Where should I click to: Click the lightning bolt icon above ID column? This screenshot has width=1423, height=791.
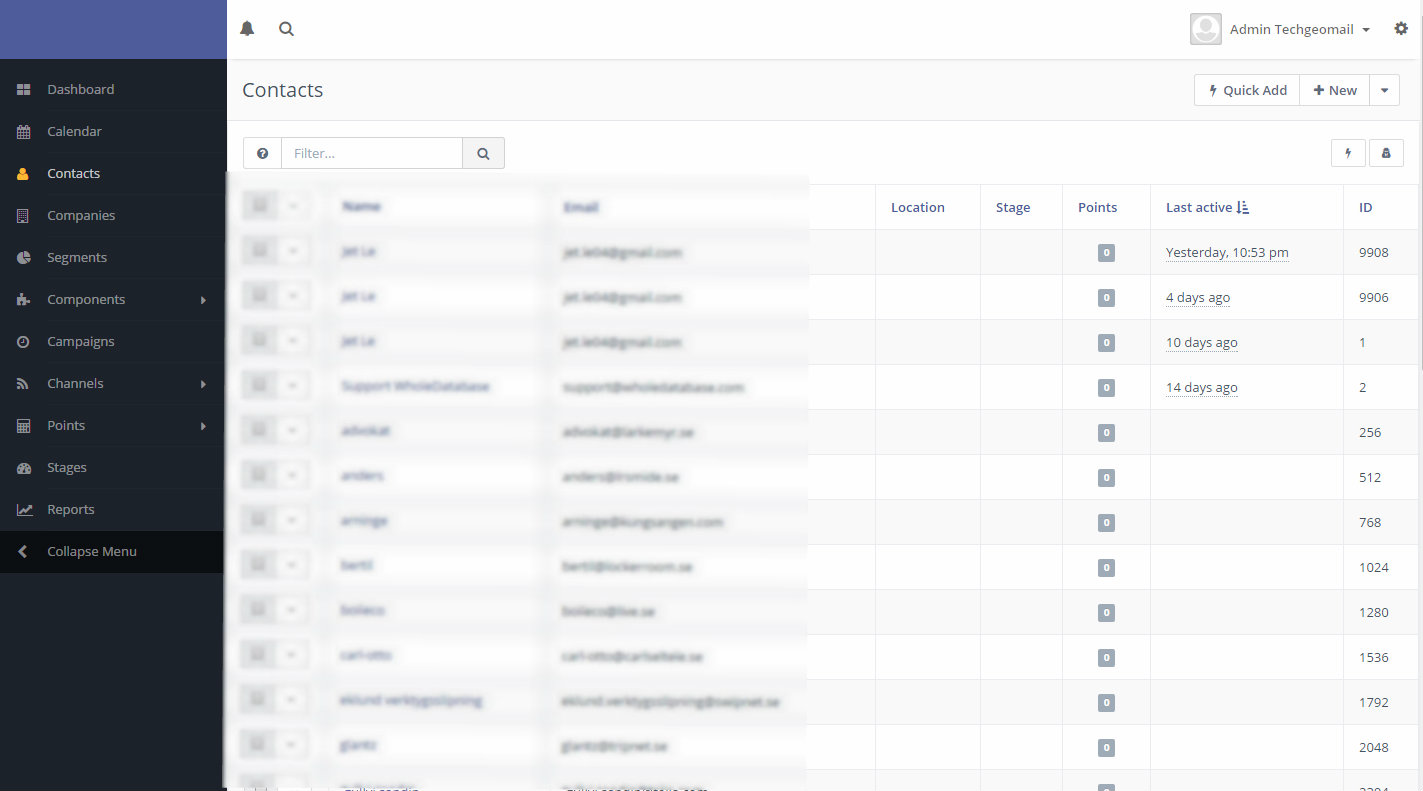point(1348,153)
